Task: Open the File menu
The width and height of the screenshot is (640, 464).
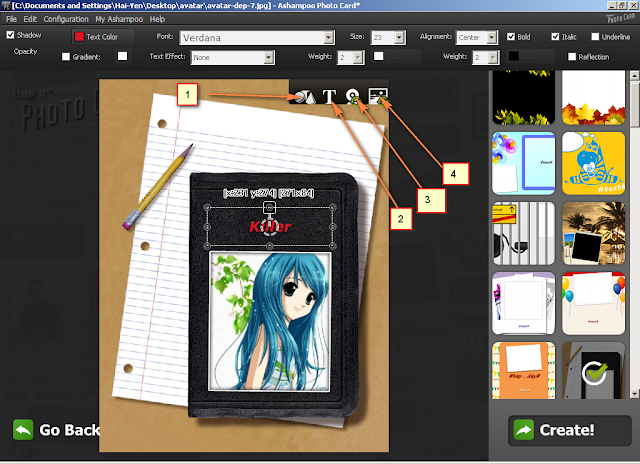Action: click(x=11, y=19)
